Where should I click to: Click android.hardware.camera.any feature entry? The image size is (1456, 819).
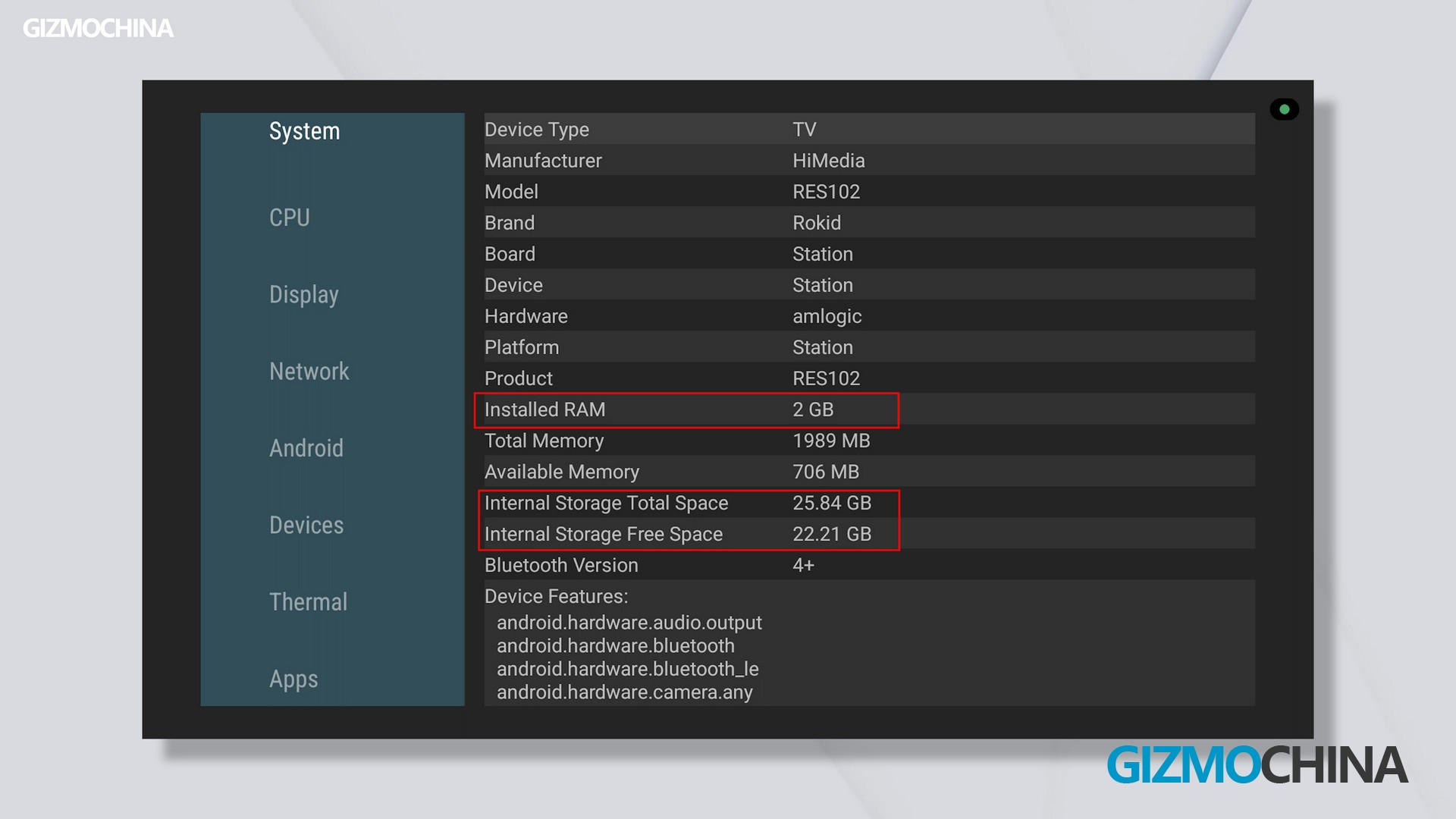625,692
